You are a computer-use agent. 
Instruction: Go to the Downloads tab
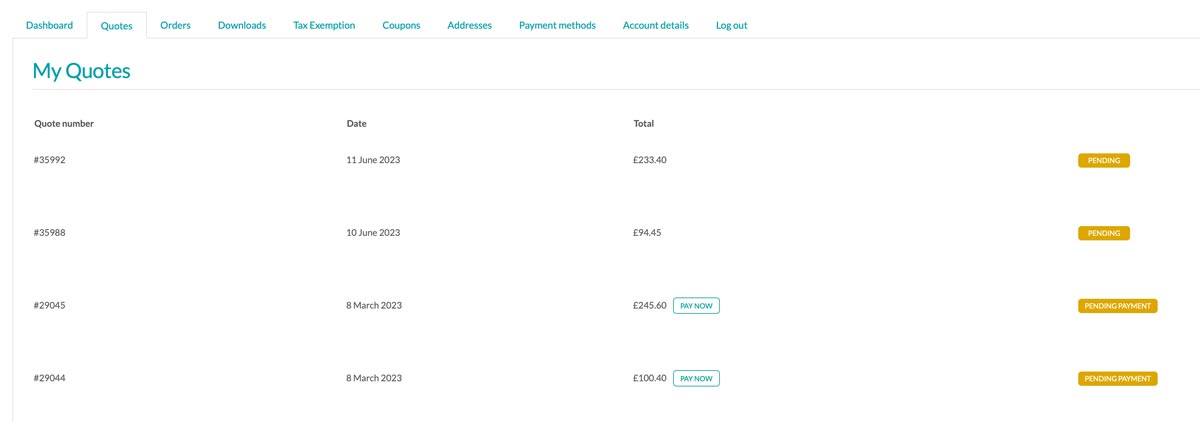[242, 25]
